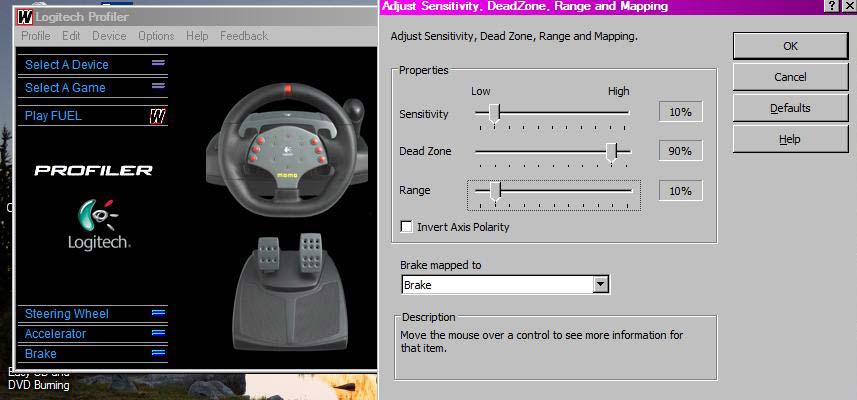Enable Invert Axis Polarity checkbox
This screenshot has width=857, height=400.
406,227
